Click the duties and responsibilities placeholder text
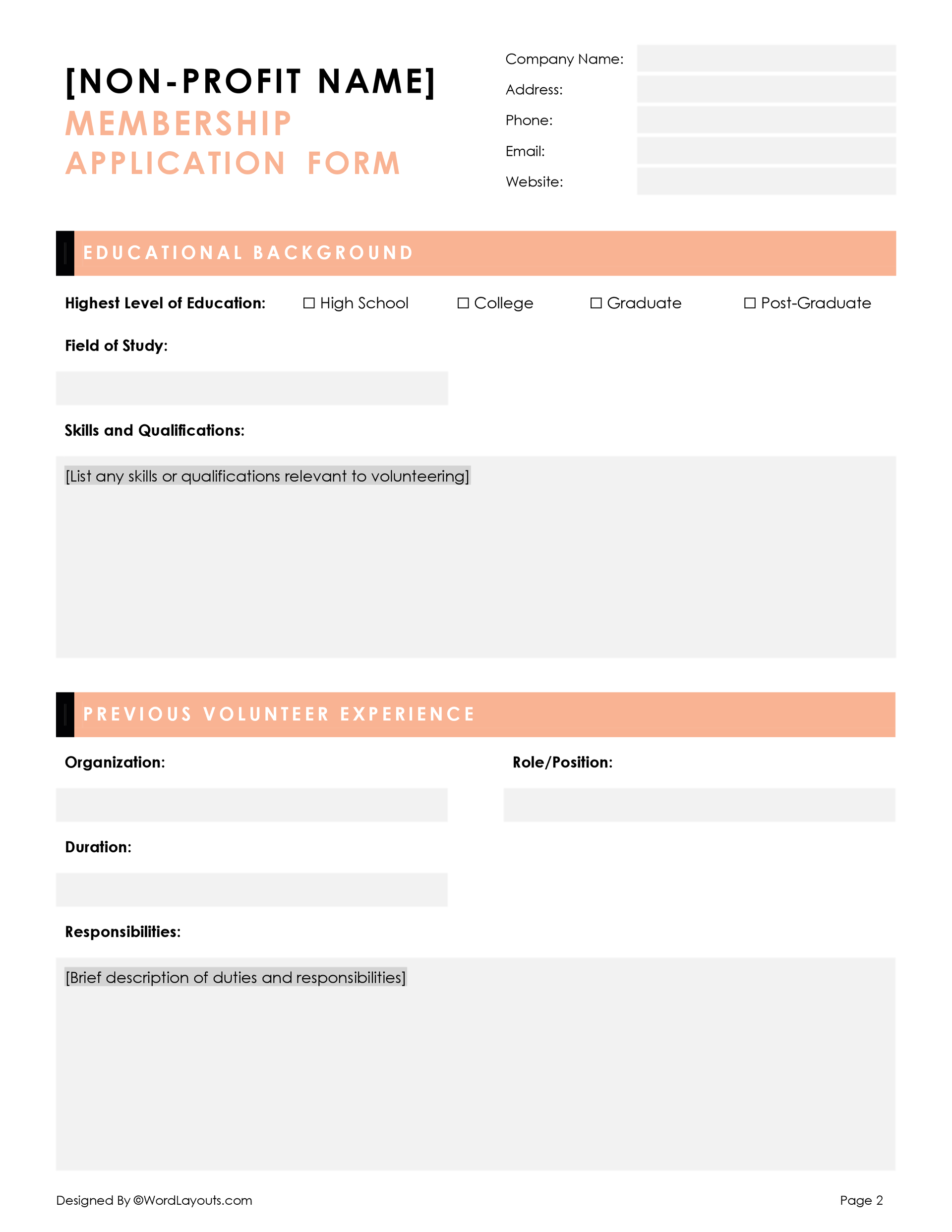 (x=236, y=978)
